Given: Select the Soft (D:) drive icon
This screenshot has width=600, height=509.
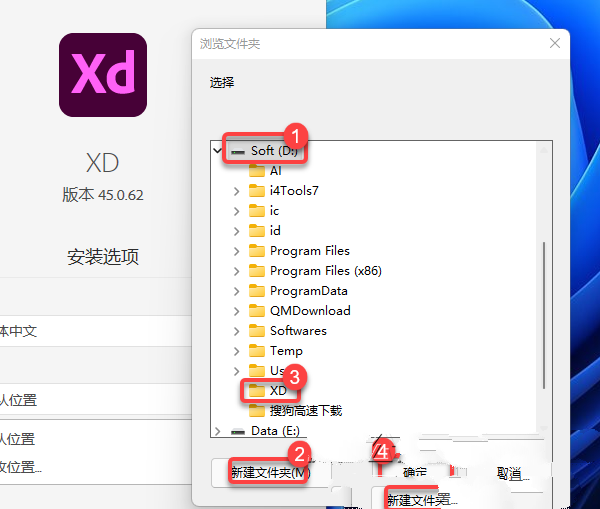Looking at the screenshot, I should click(238, 152).
